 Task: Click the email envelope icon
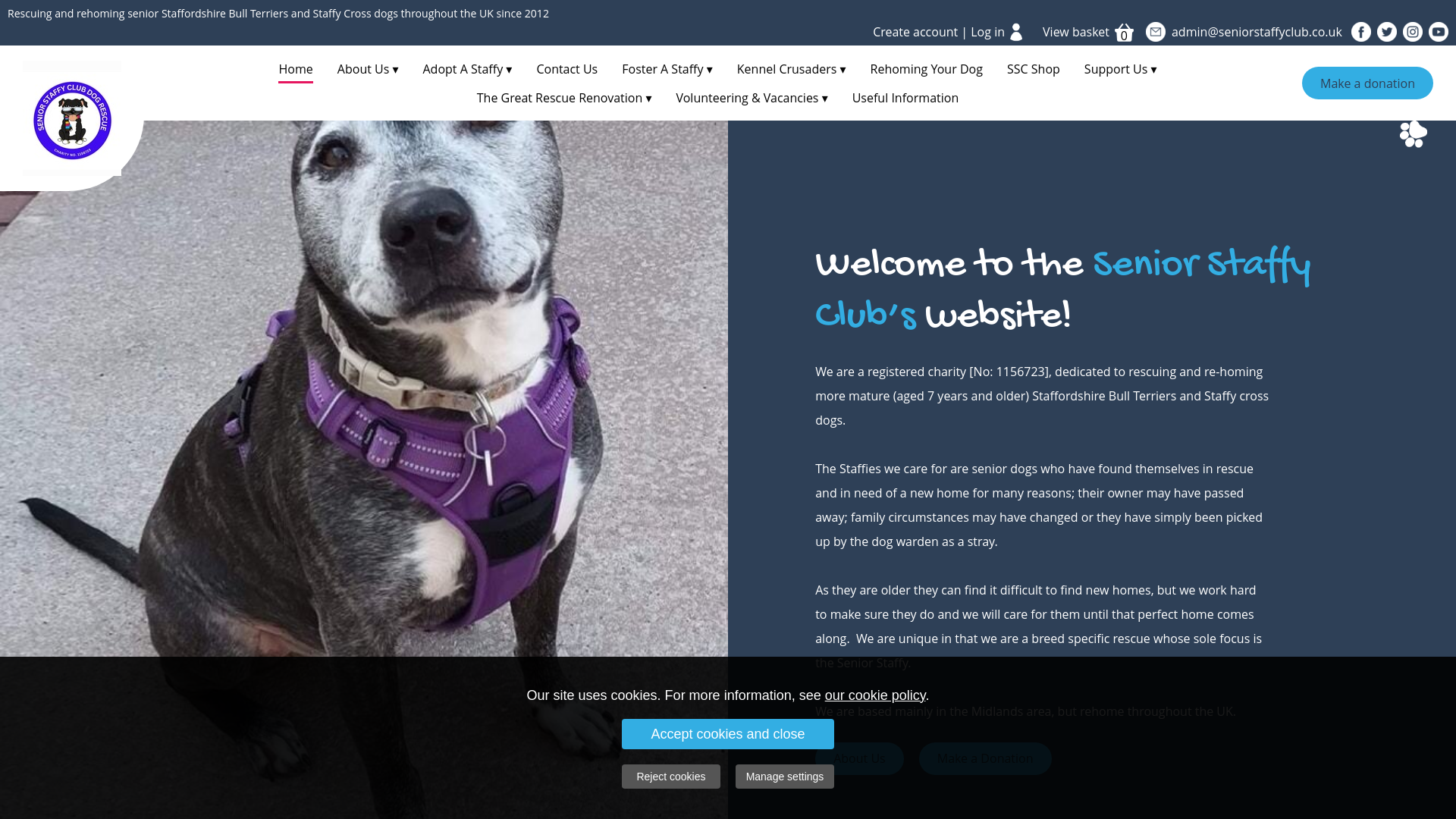tap(1156, 32)
